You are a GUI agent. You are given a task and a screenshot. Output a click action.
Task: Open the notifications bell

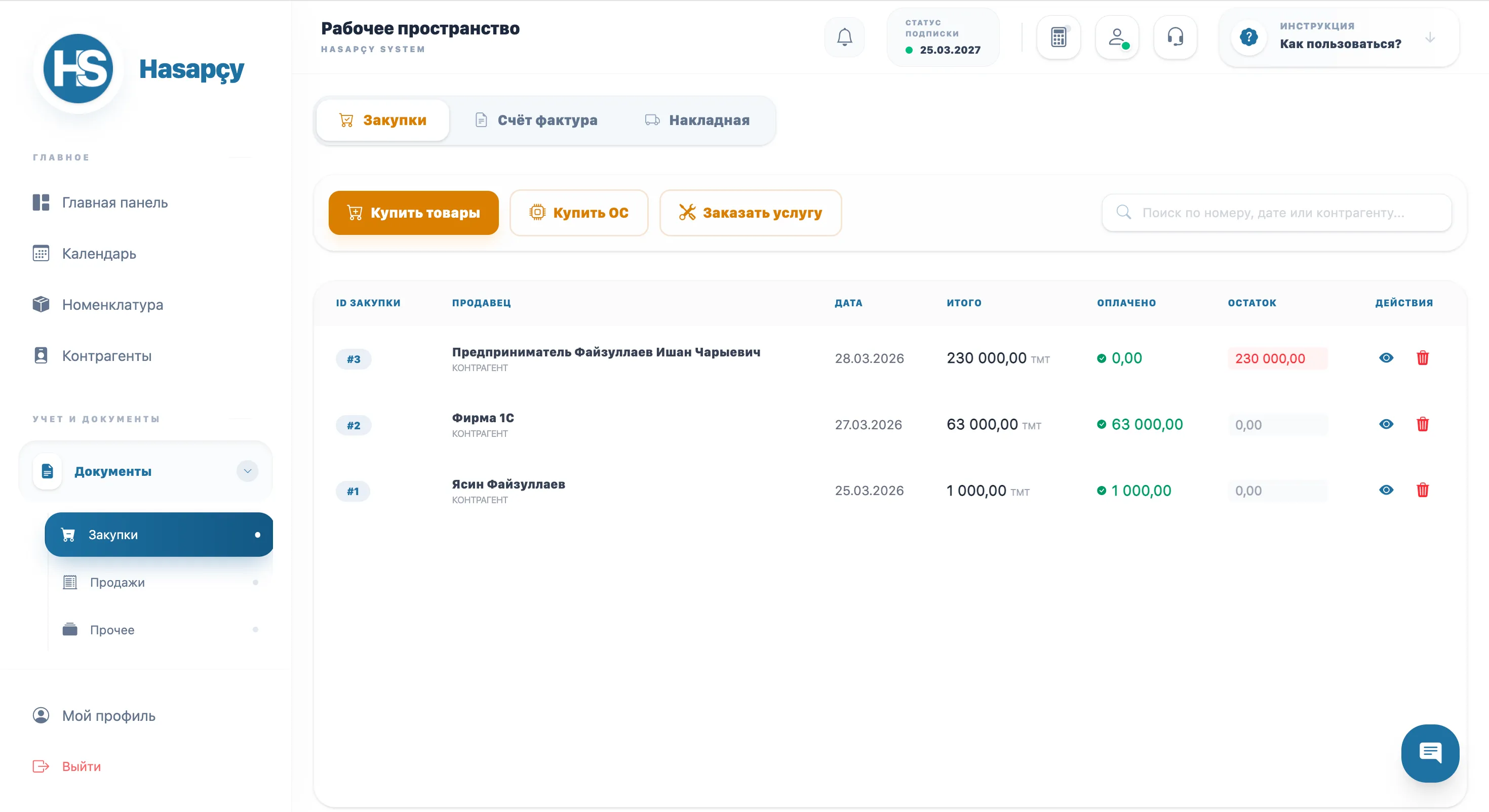844,37
